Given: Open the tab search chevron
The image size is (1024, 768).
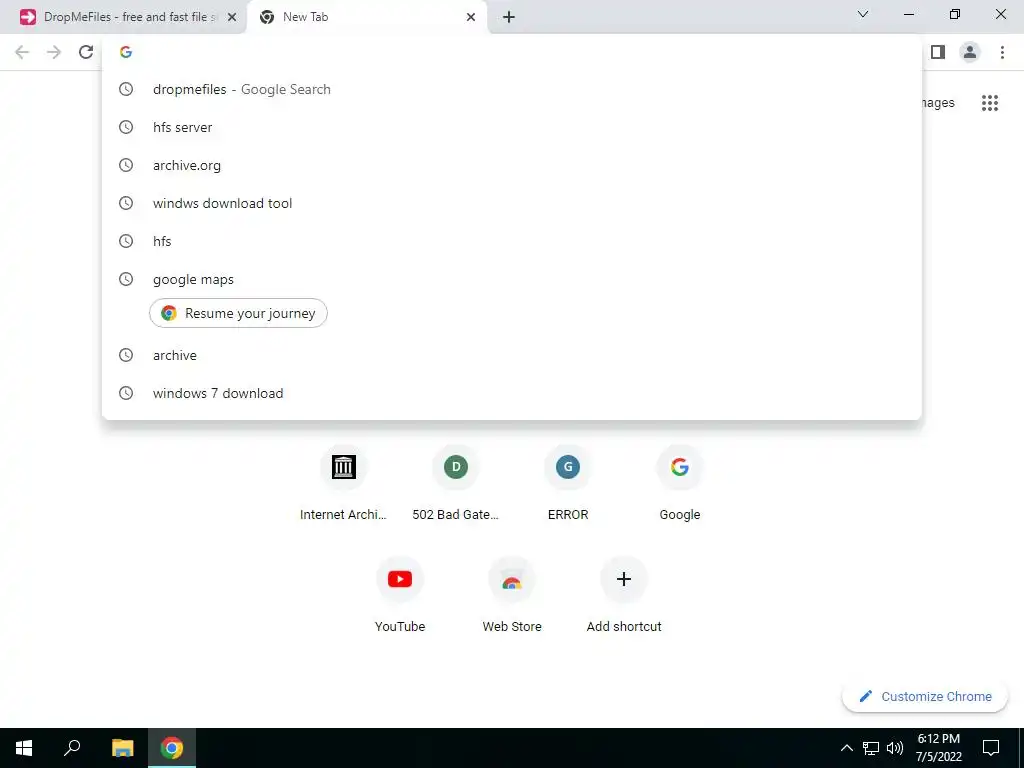Looking at the screenshot, I should click(863, 14).
